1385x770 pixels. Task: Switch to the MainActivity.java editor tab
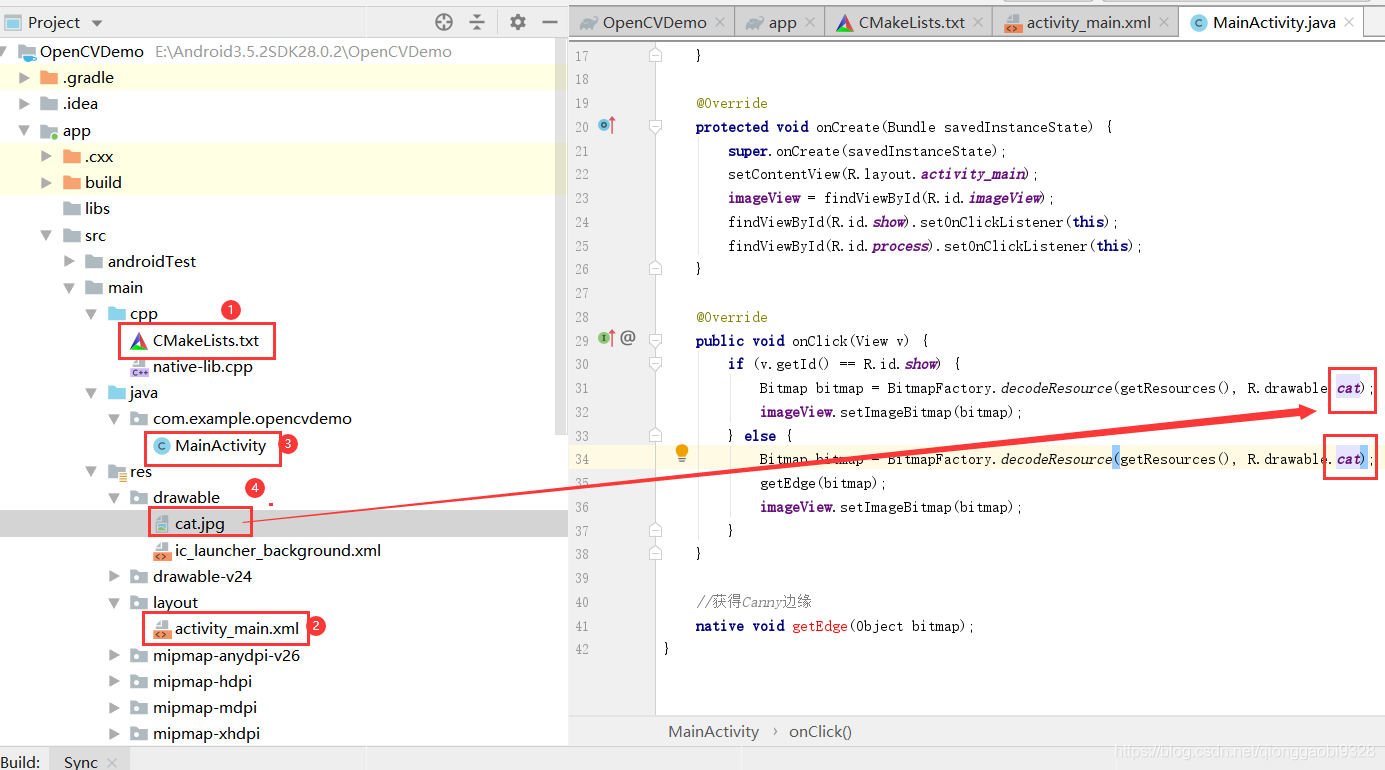[x=1273, y=22]
